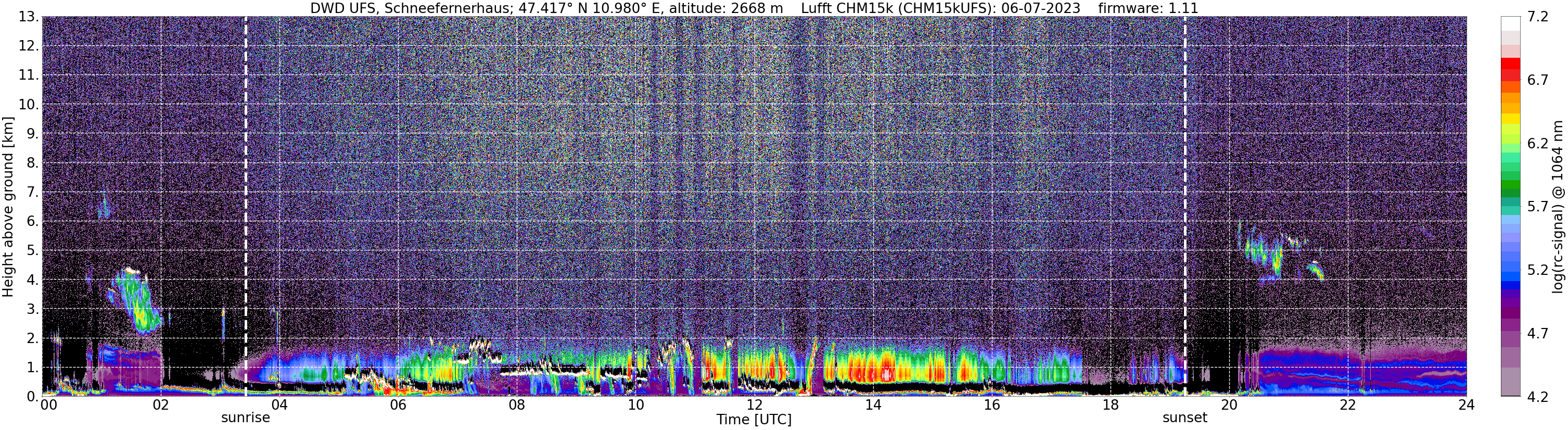The width and height of the screenshot is (1568, 430).
Task: Click the y-axis tick label '12.'
Action: pos(29,46)
